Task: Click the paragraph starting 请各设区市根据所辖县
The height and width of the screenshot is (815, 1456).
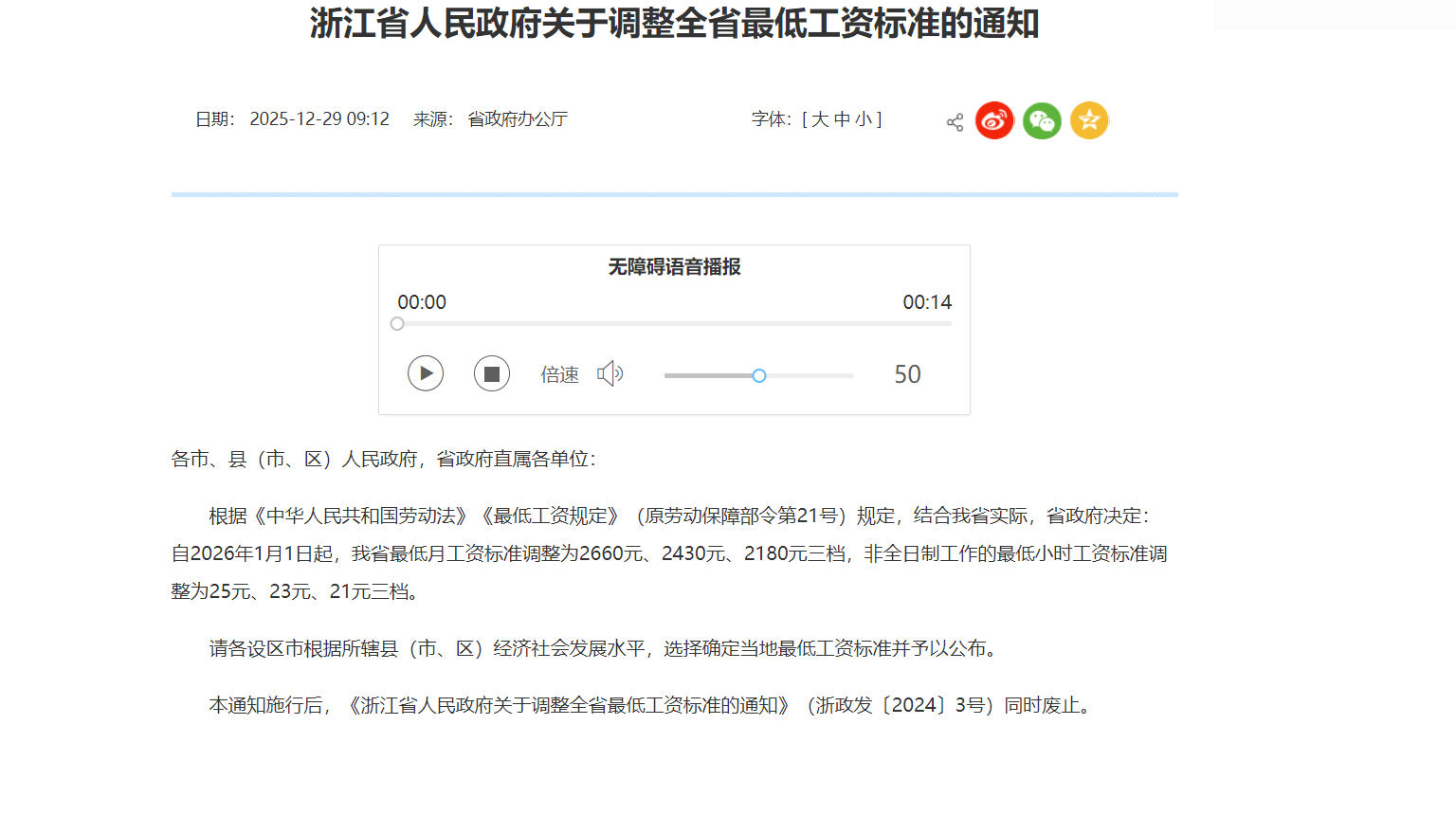Action: (606, 648)
